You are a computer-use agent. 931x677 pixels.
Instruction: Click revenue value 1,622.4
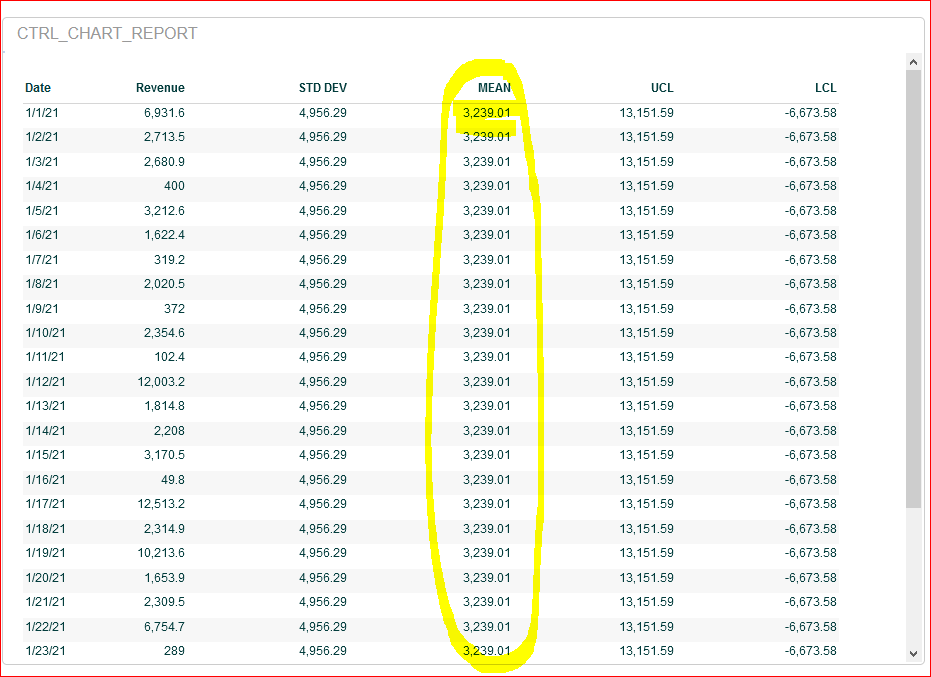tap(164, 235)
